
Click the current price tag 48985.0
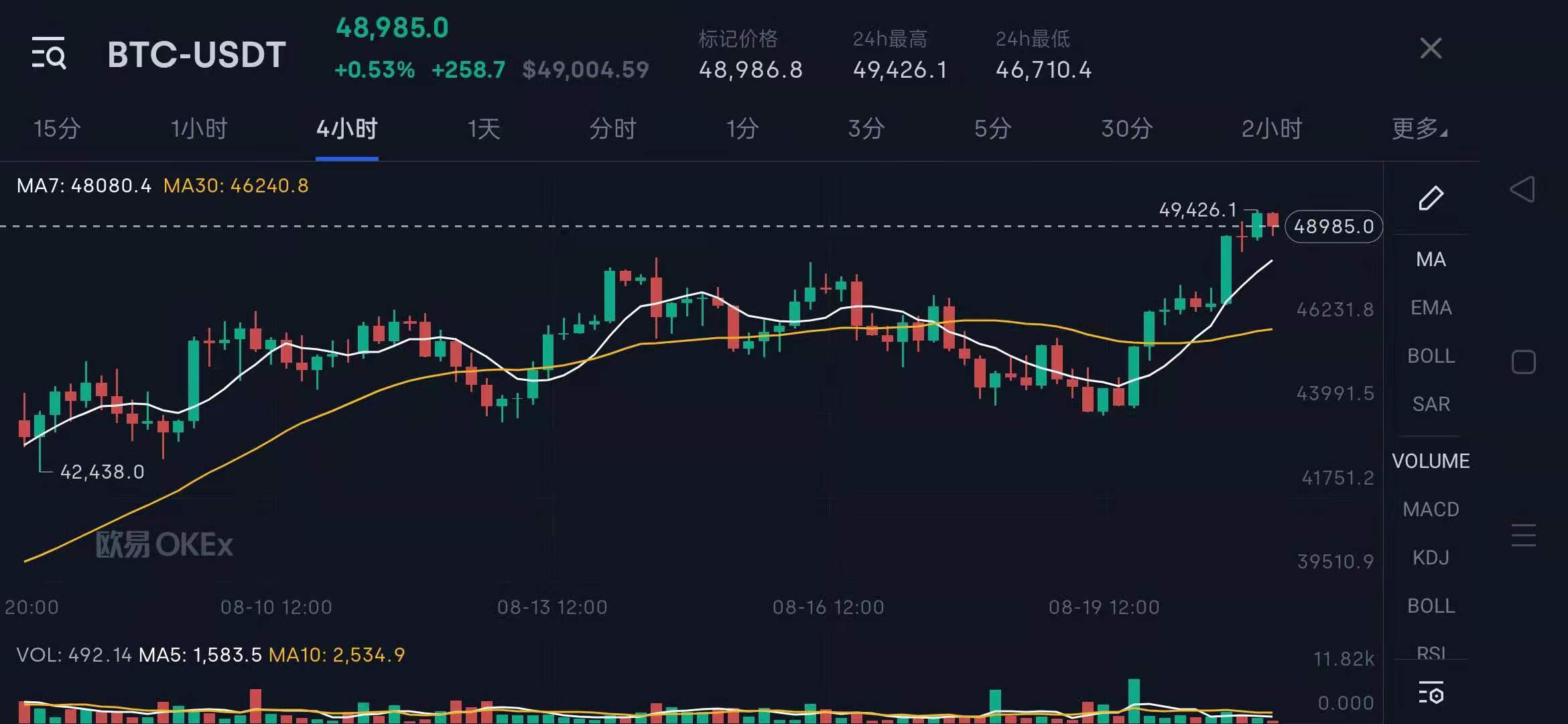(x=1333, y=227)
